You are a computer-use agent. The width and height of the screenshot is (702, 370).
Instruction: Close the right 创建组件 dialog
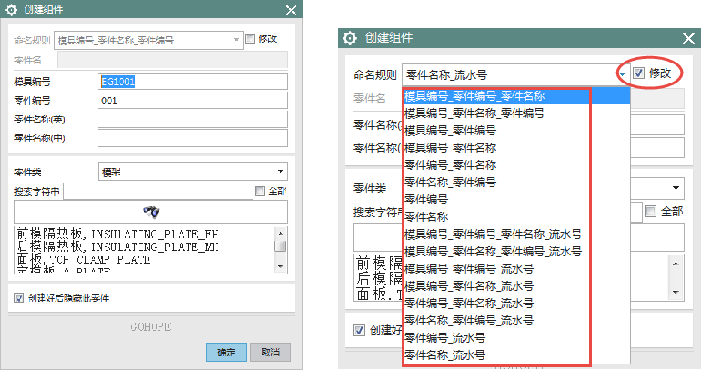[x=689, y=39]
